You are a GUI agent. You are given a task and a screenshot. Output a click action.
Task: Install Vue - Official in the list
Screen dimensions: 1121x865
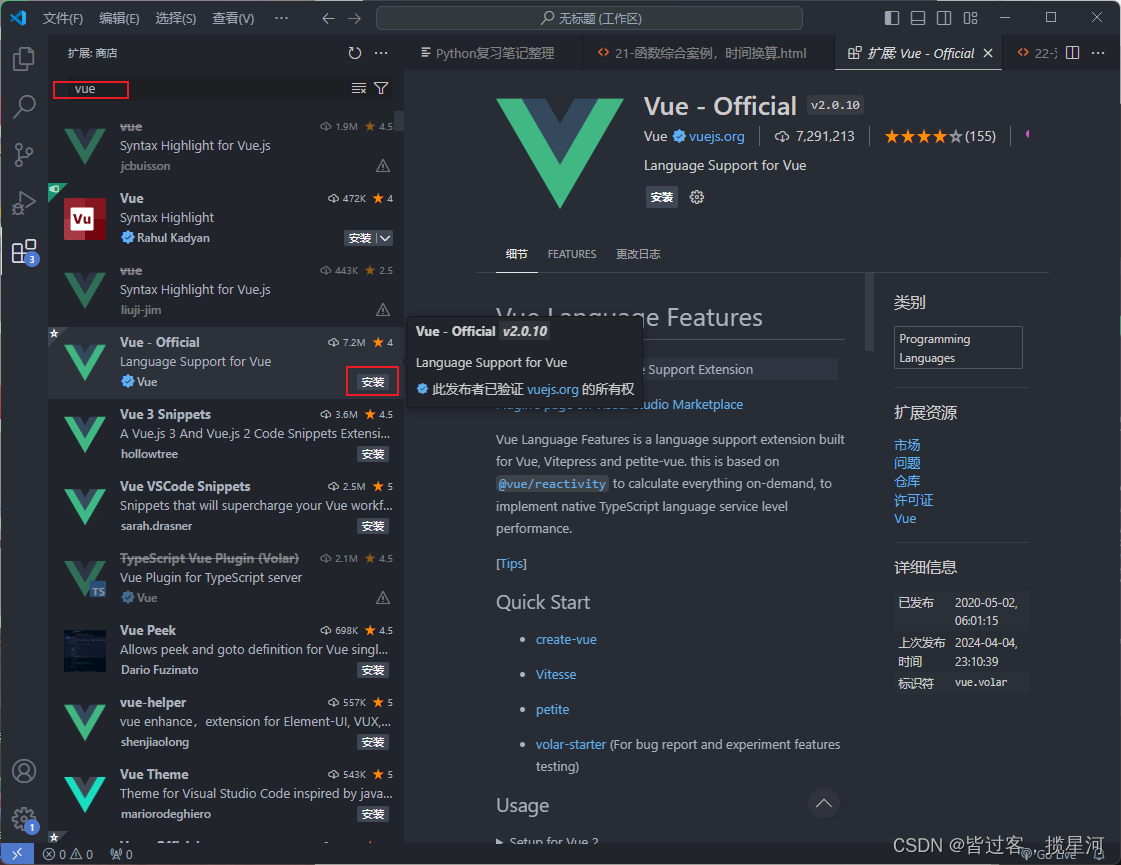(372, 382)
